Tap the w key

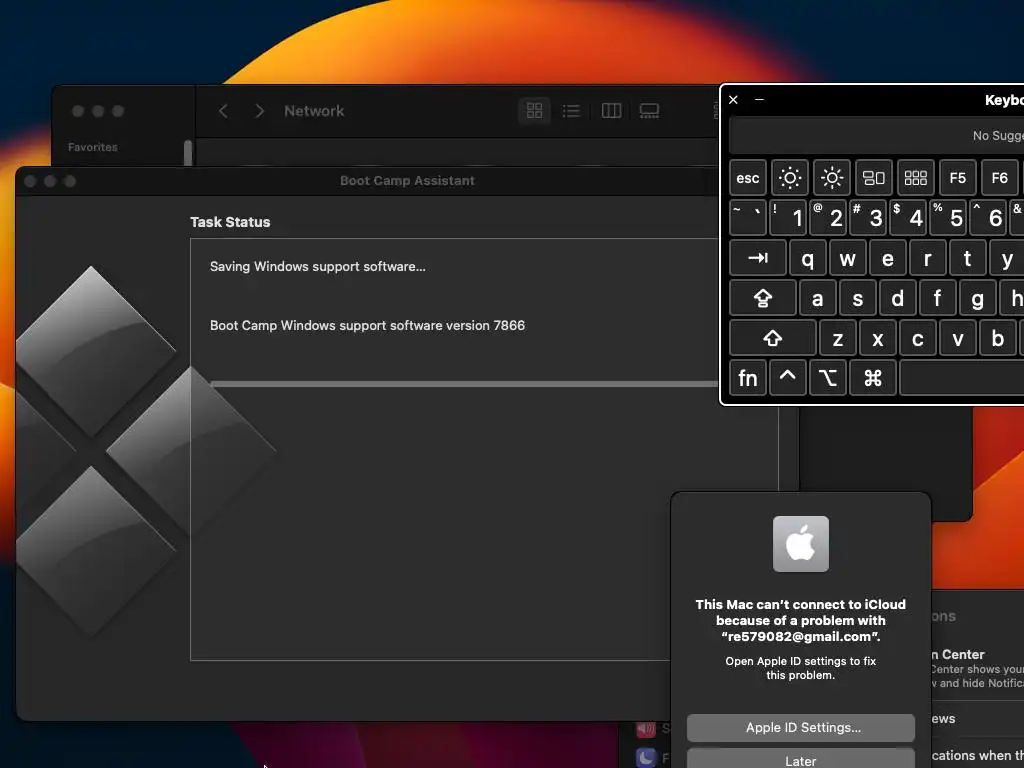click(848, 258)
